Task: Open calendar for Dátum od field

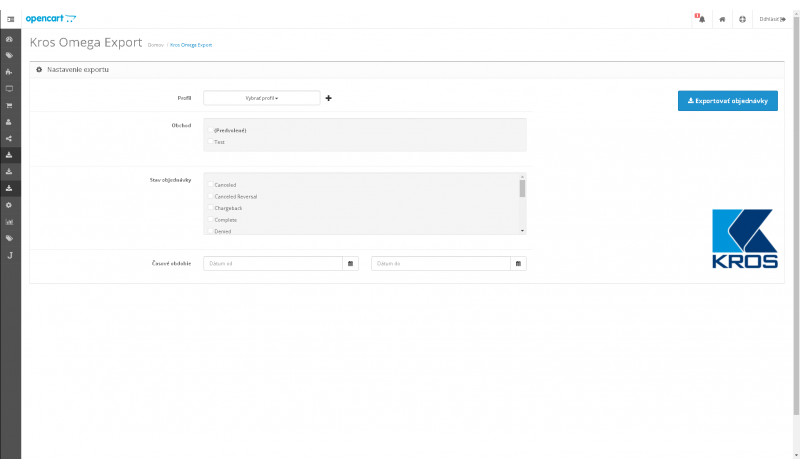Action: tap(351, 263)
